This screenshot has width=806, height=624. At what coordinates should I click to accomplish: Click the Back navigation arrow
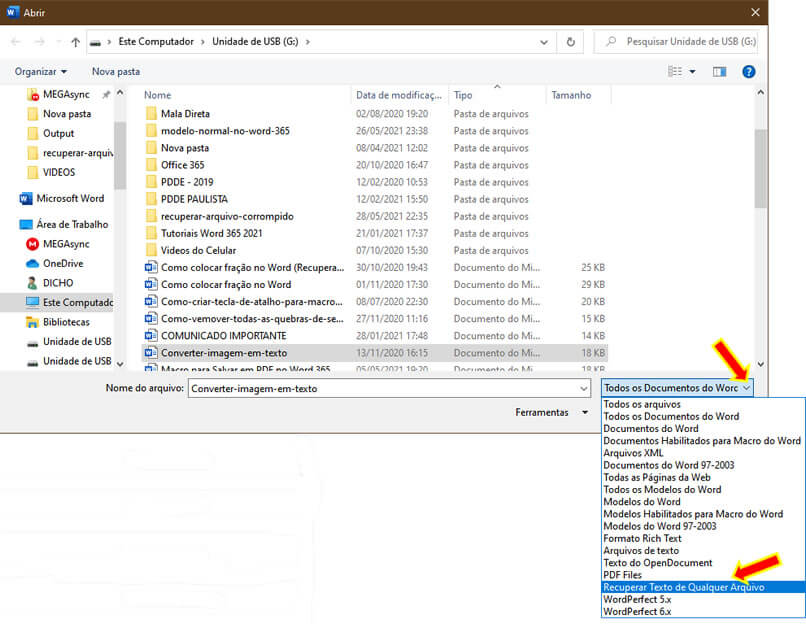point(16,42)
